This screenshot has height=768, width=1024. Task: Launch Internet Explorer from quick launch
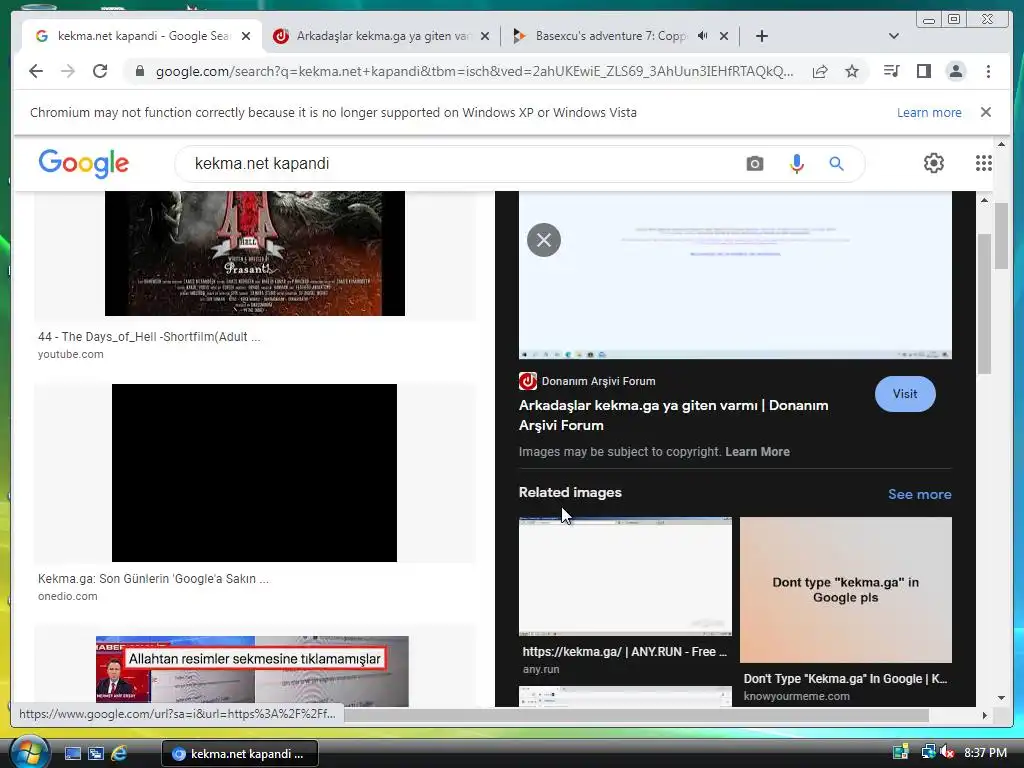[120, 754]
